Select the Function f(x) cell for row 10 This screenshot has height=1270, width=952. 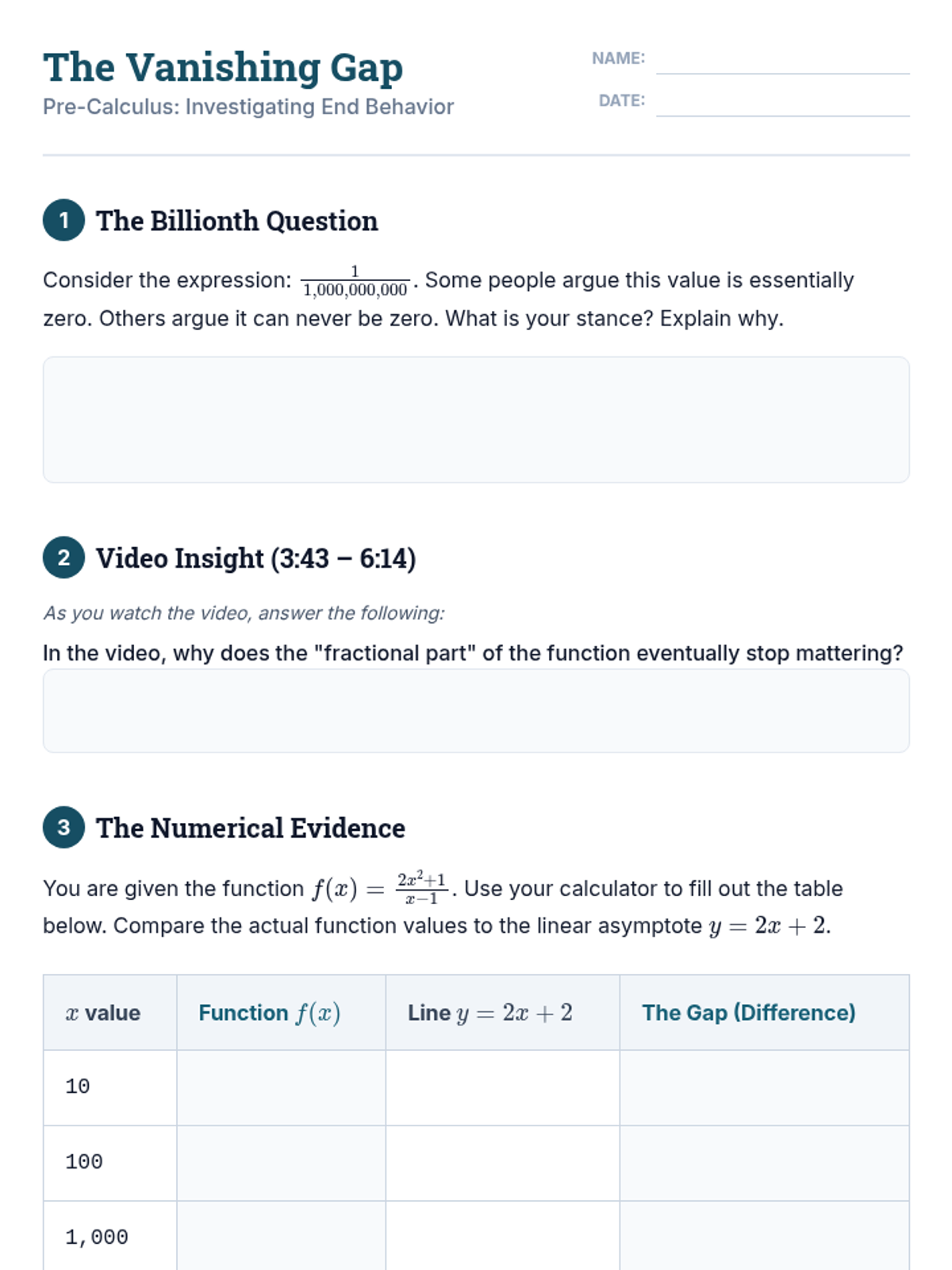[281, 1087]
